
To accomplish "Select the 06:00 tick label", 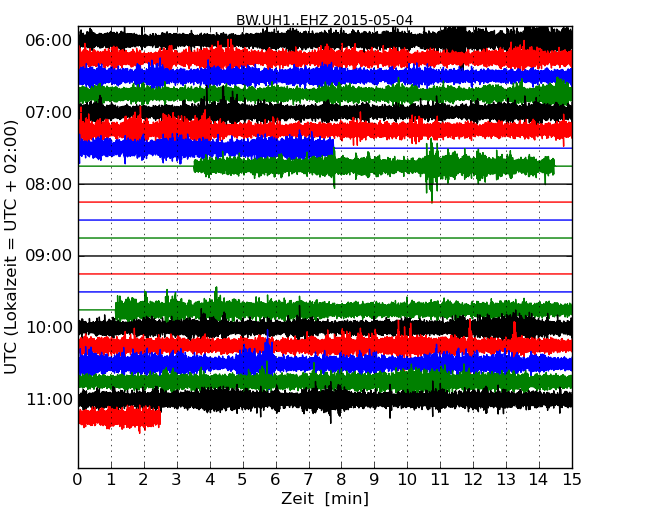I will [48, 40].
